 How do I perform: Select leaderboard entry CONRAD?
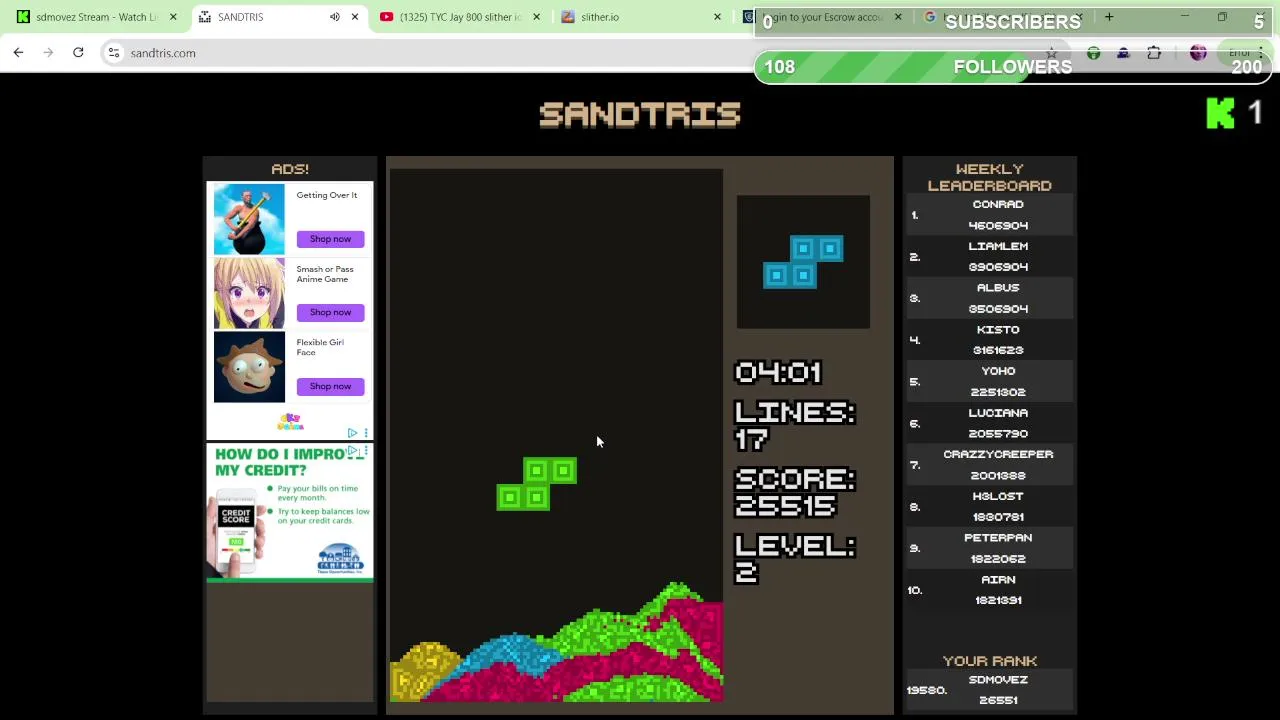pos(990,215)
